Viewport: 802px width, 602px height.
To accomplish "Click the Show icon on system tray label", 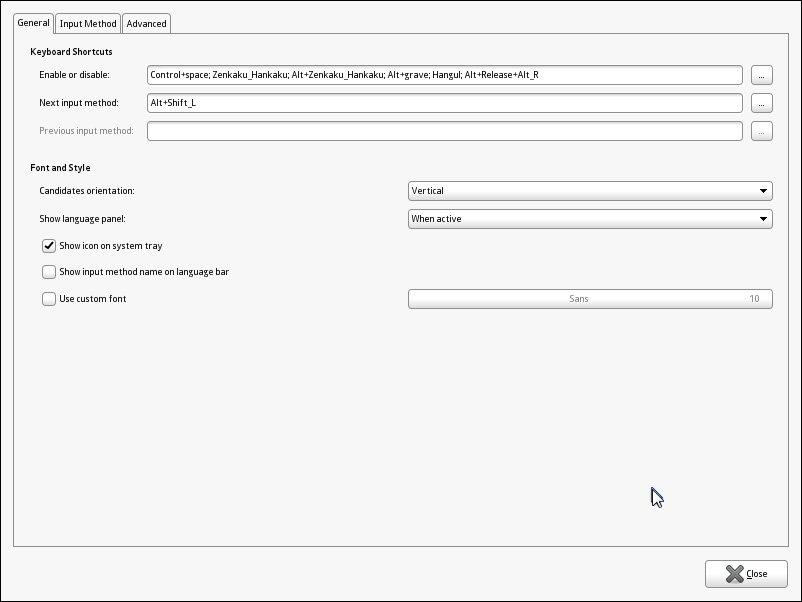I will [111, 246].
